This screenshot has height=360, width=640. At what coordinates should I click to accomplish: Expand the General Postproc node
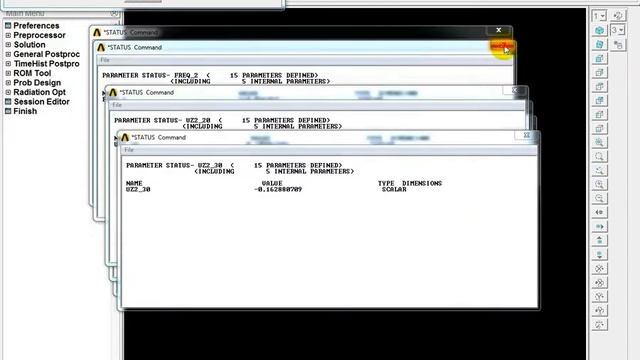click(8, 54)
